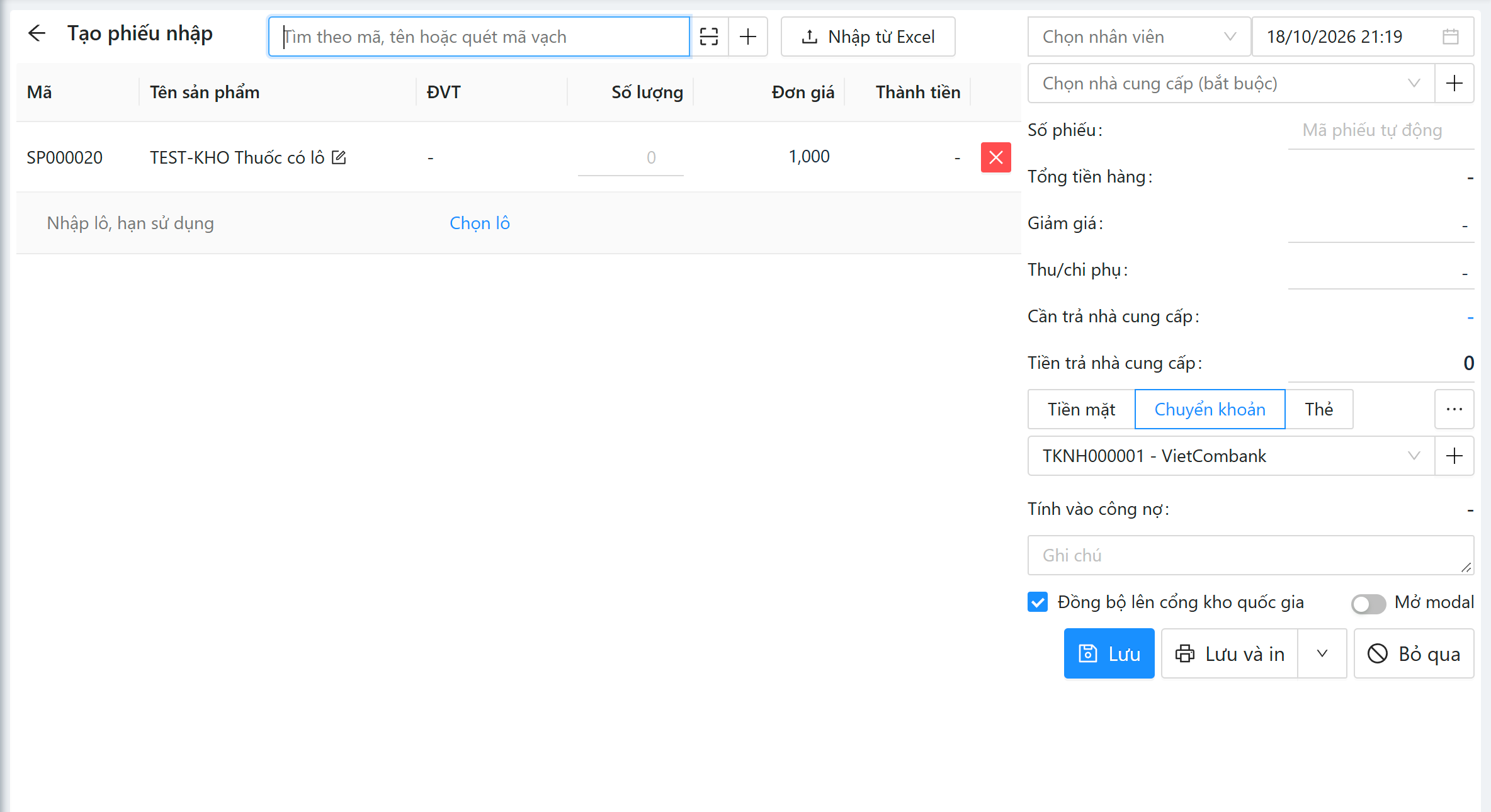Remove product row with red X button
Viewport: 1491px width, 812px height.
tap(995, 157)
